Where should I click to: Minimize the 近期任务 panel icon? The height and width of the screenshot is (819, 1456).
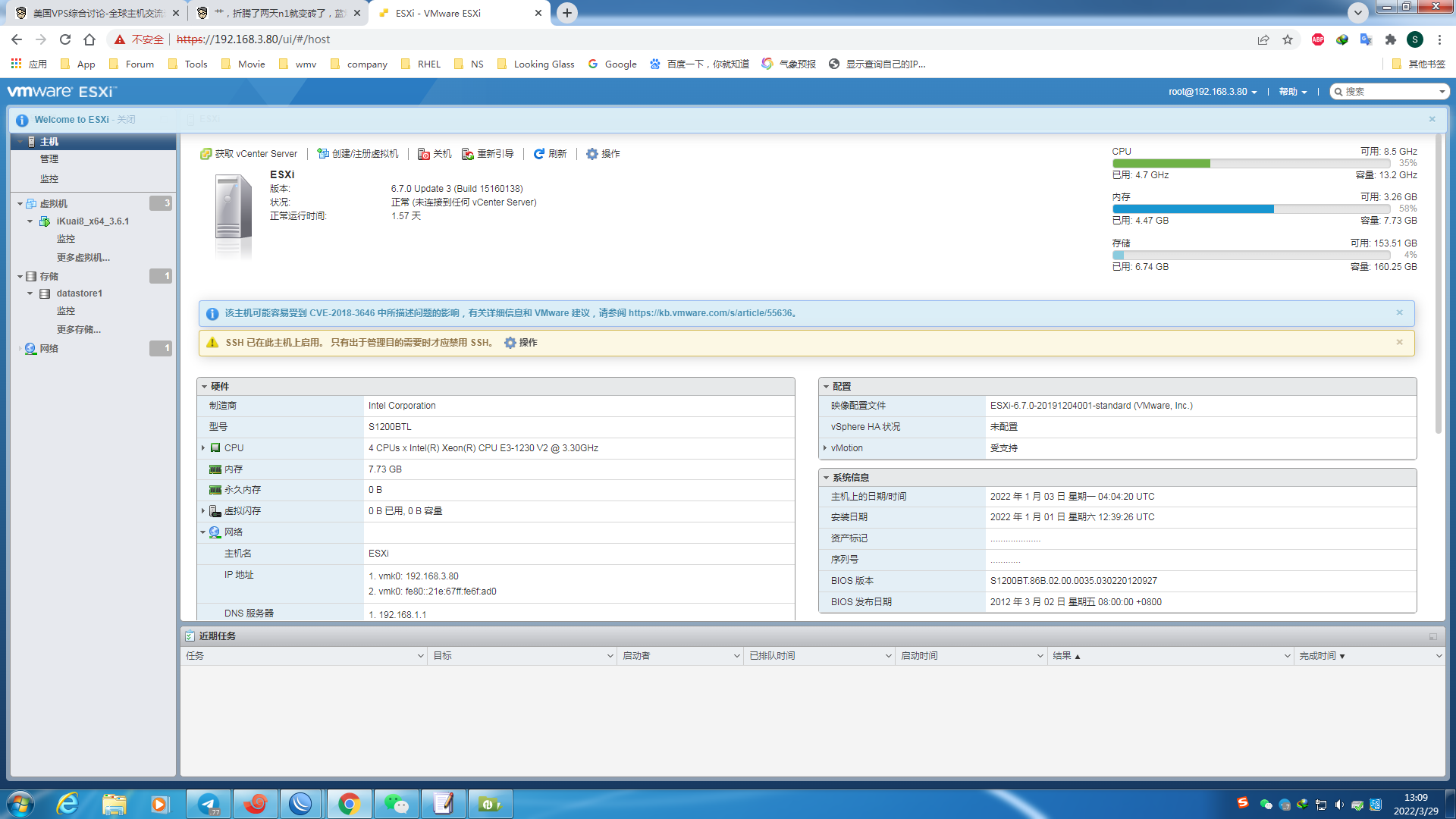tap(1433, 636)
